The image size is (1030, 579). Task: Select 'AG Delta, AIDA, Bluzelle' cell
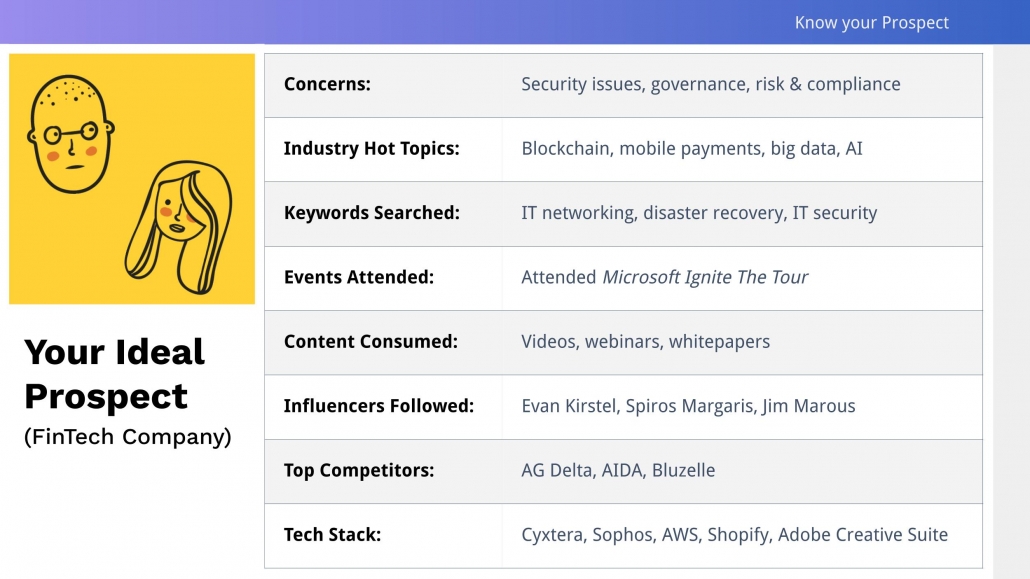pos(618,471)
